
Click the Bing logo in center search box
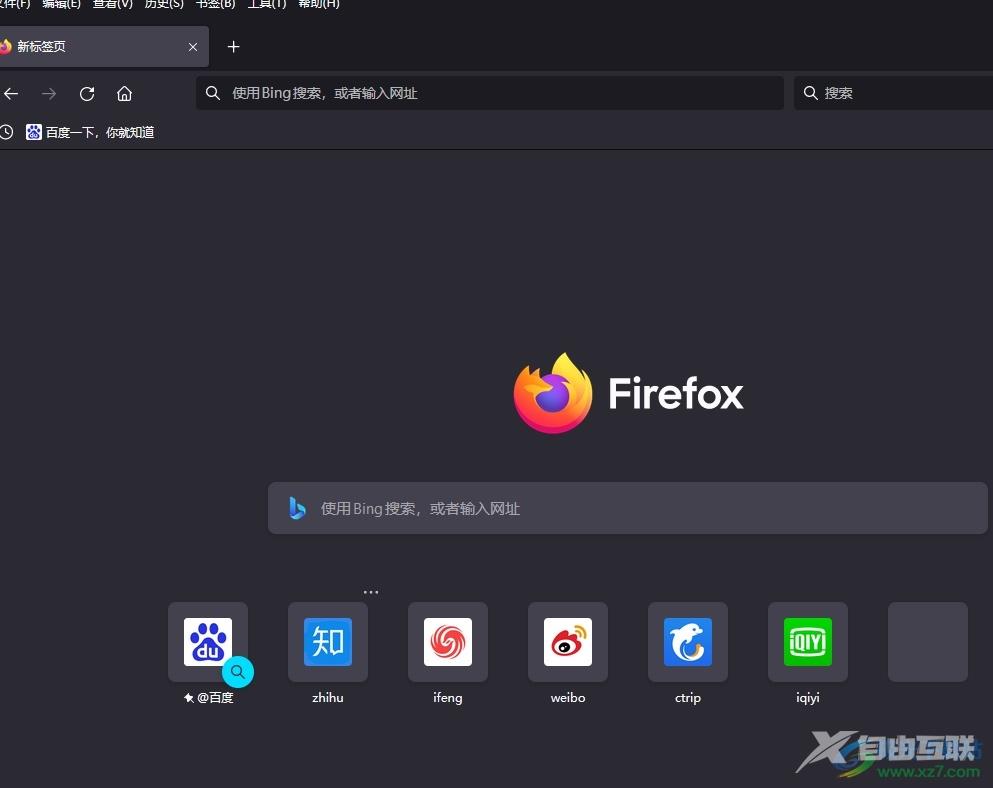297,508
